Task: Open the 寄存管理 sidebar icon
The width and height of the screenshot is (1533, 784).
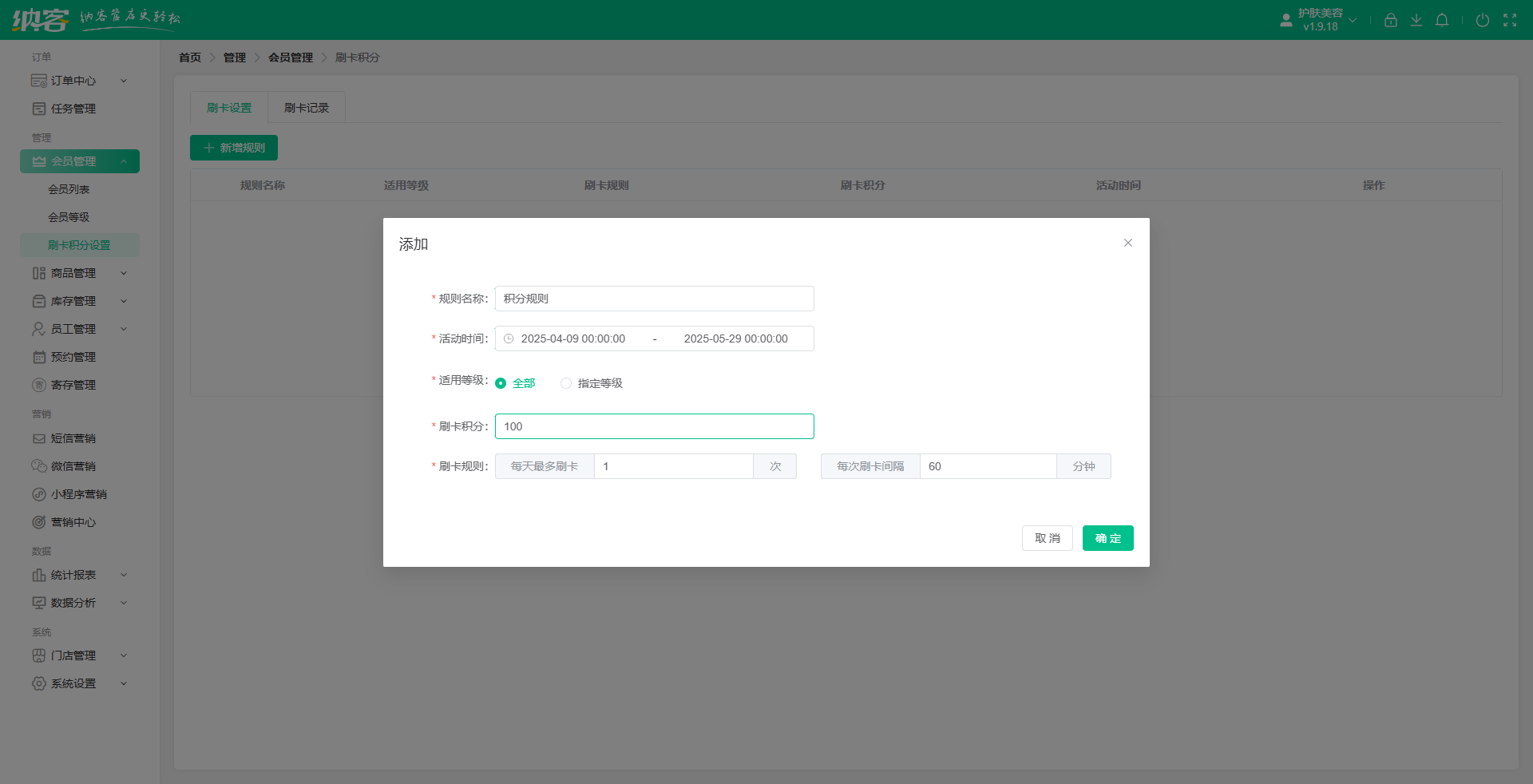Action: click(39, 385)
